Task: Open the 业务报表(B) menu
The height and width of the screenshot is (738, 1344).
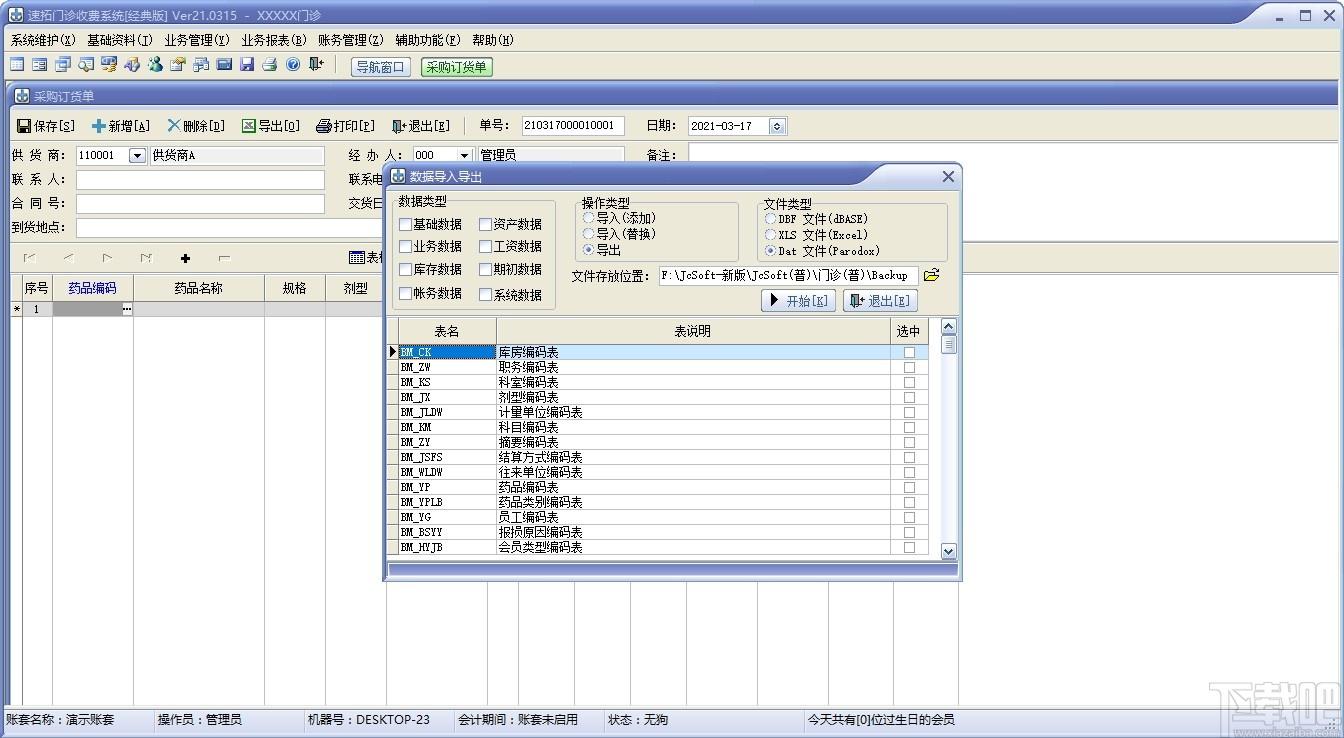Action: (x=274, y=40)
